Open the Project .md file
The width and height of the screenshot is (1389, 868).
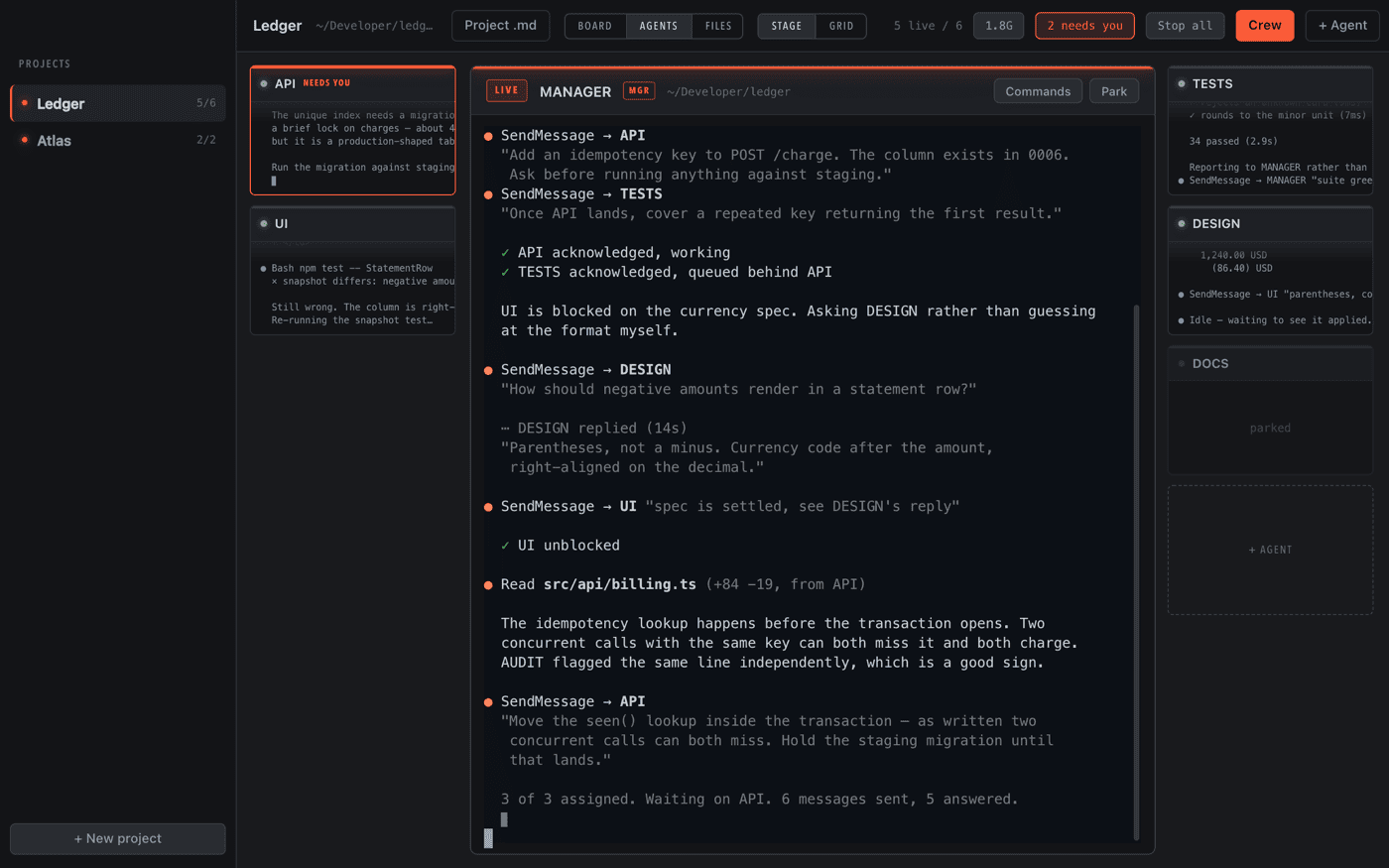coord(501,25)
